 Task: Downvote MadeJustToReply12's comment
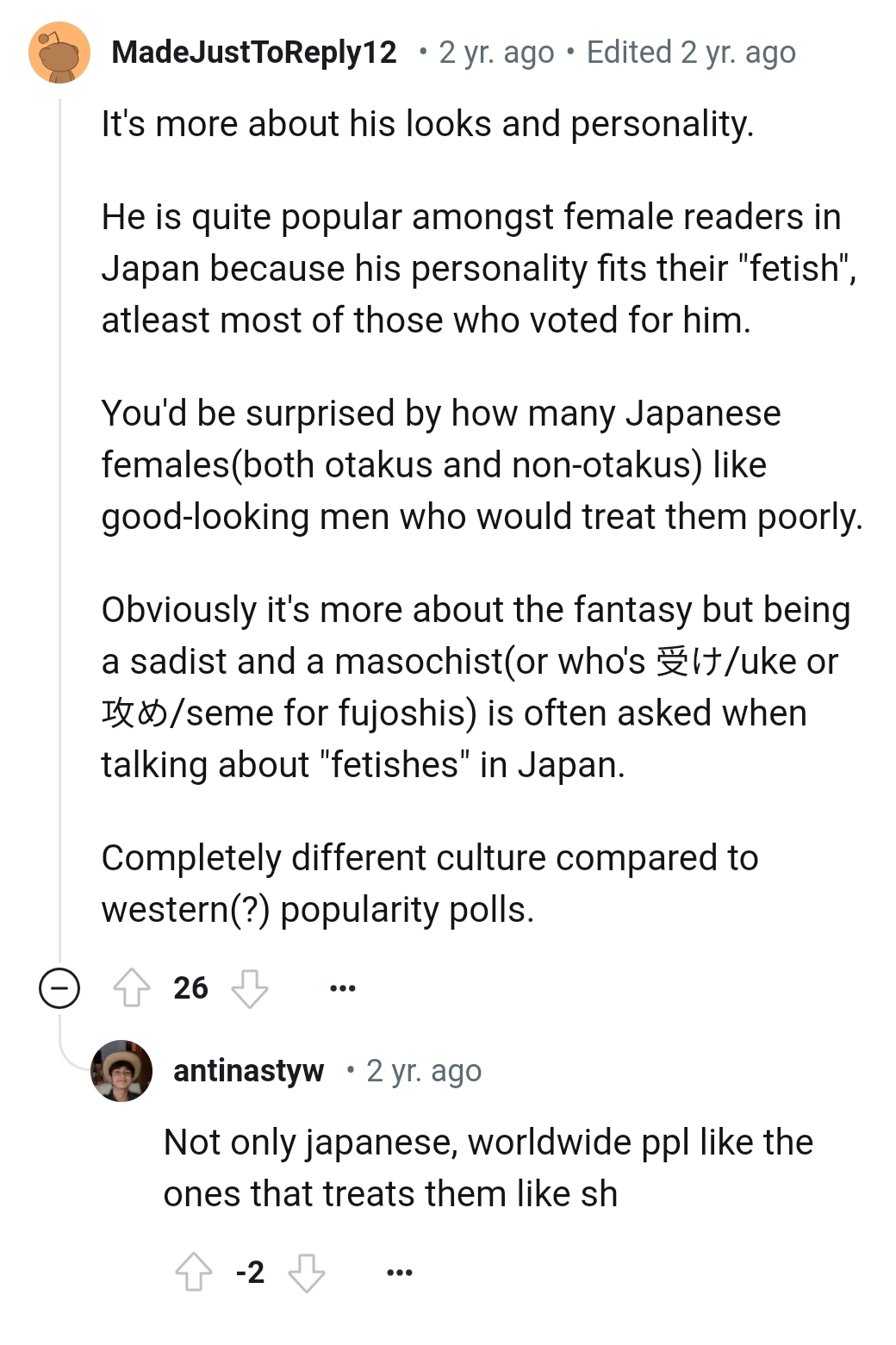pos(250,988)
